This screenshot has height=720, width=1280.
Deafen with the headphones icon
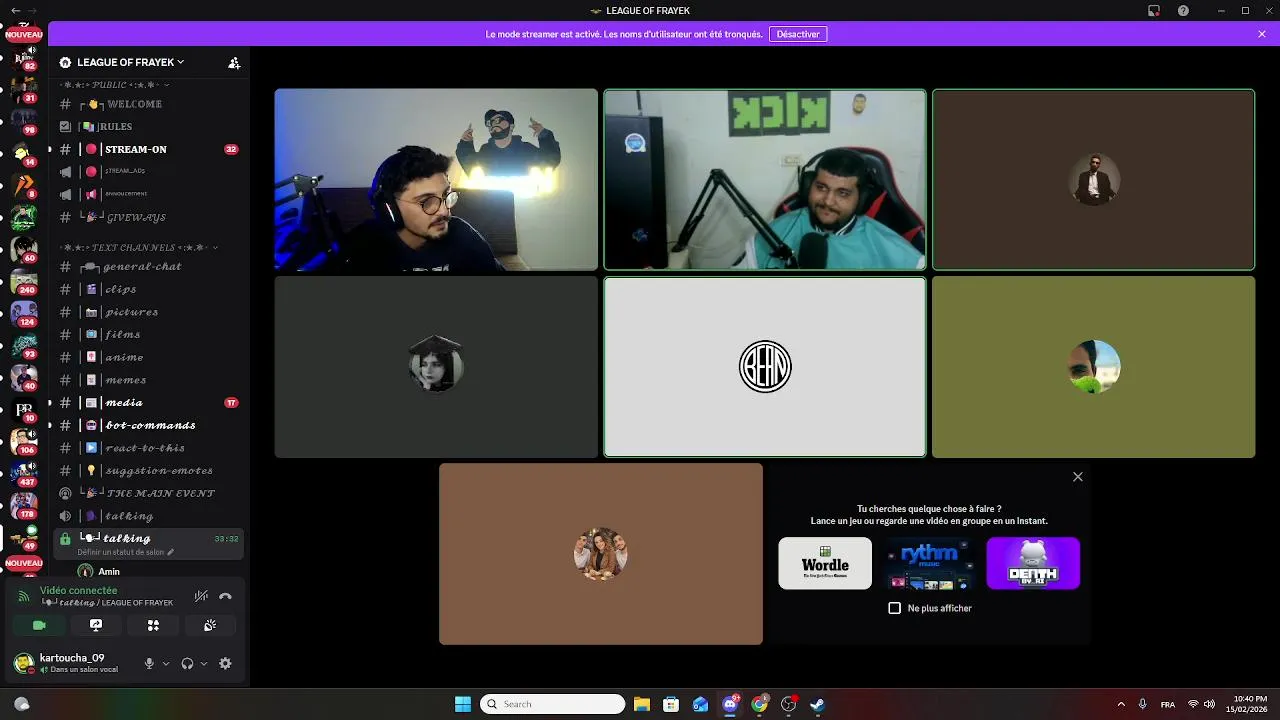(187, 663)
